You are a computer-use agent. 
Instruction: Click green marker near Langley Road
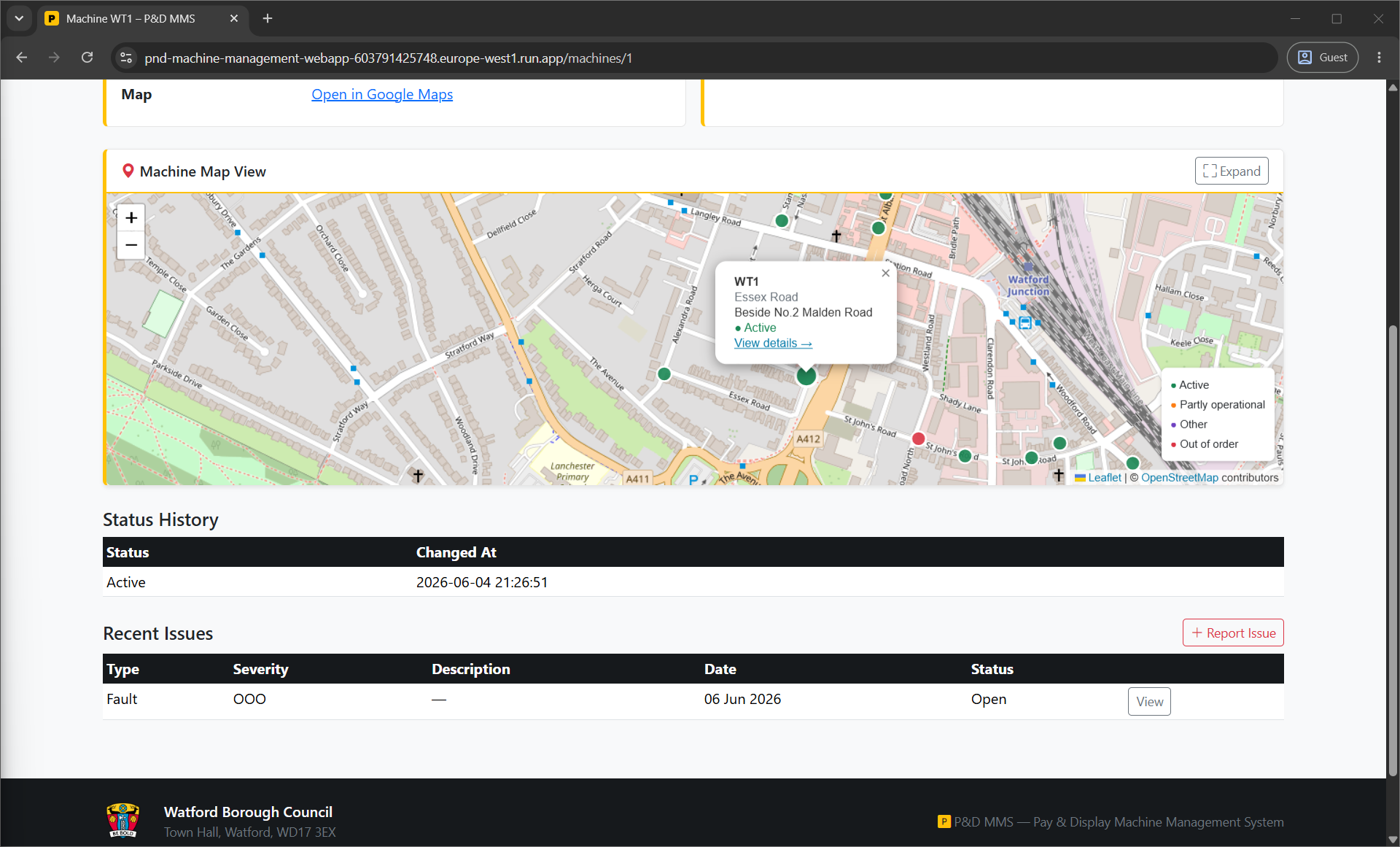click(x=782, y=220)
